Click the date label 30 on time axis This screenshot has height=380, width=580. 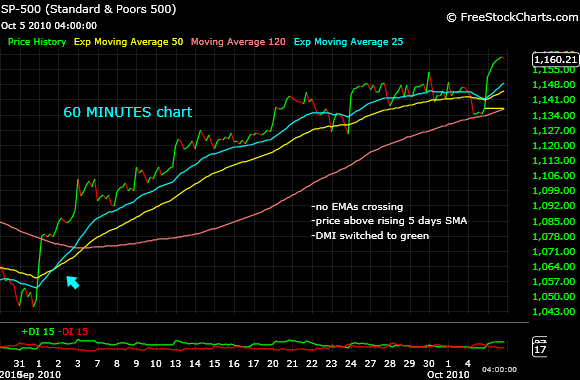point(429,364)
